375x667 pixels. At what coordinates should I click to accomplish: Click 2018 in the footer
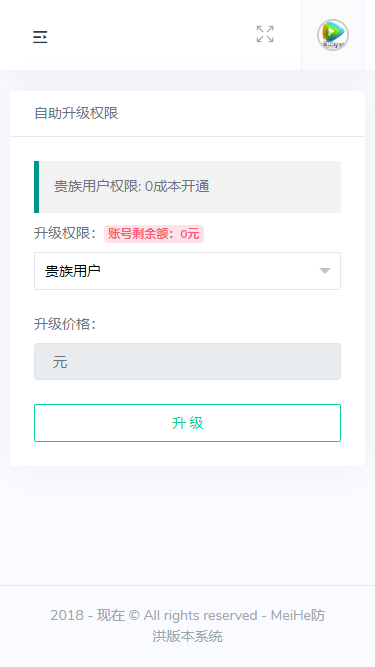point(67,616)
